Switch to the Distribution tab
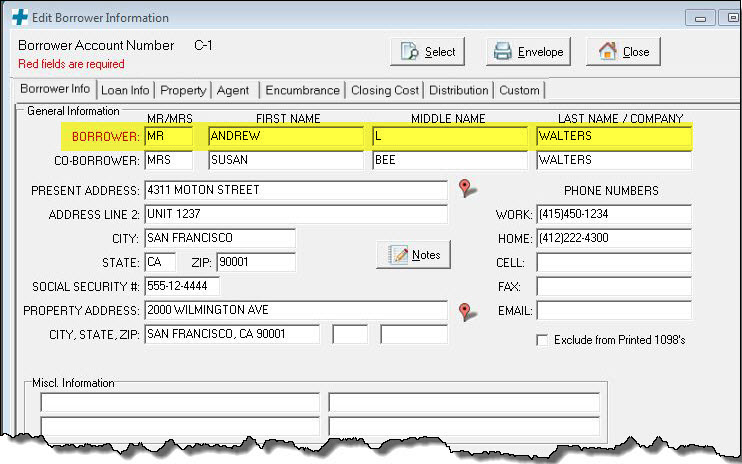742x464 pixels. 459,90
